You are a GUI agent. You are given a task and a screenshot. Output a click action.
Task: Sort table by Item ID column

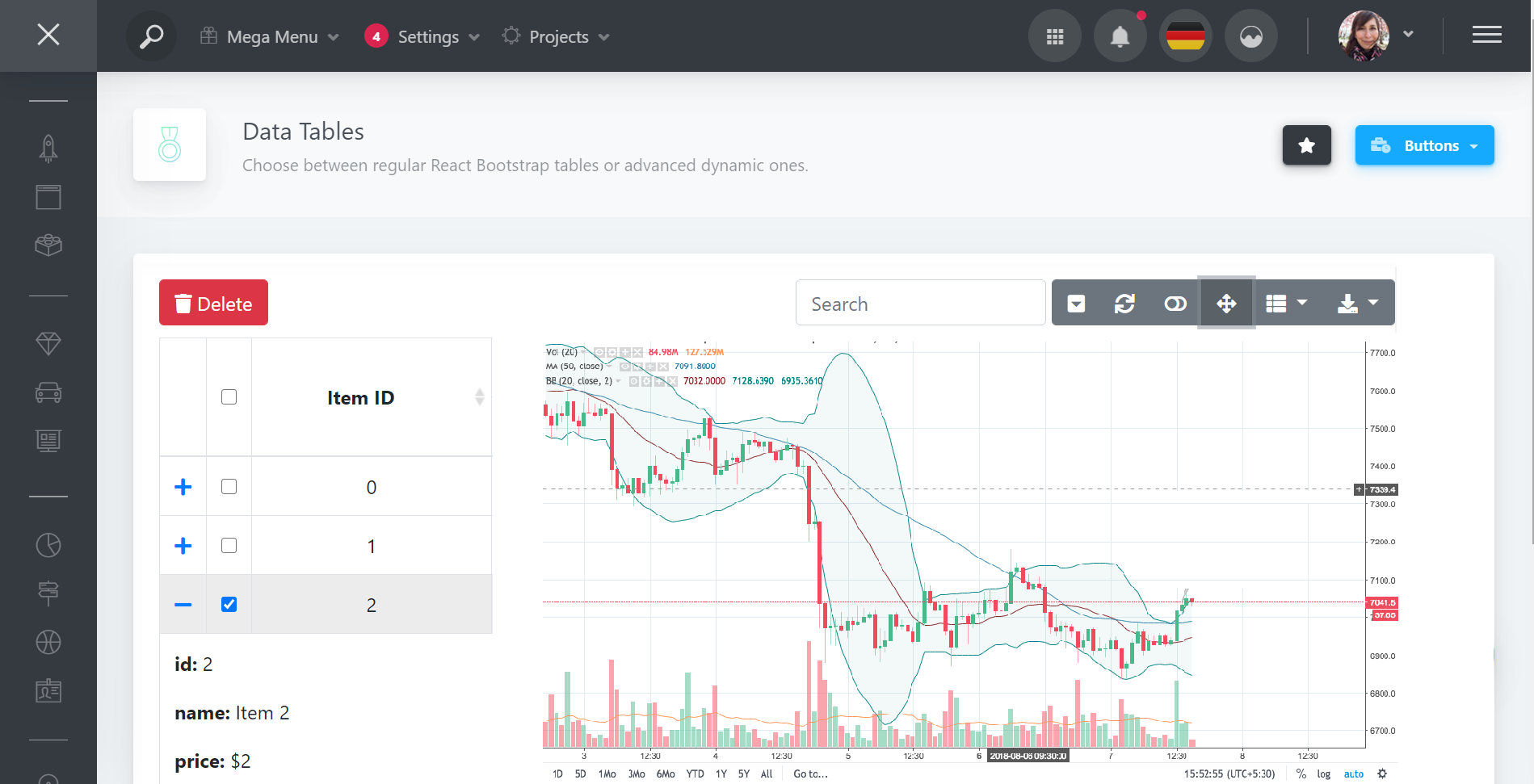pos(361,398)
